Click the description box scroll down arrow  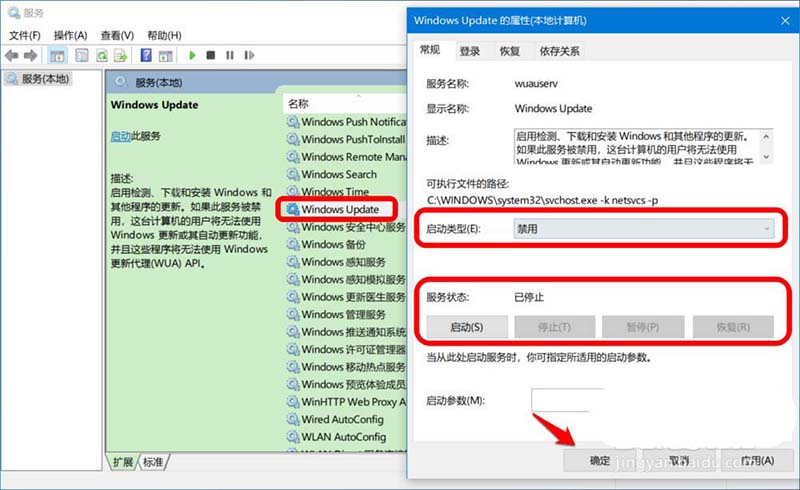766,157
